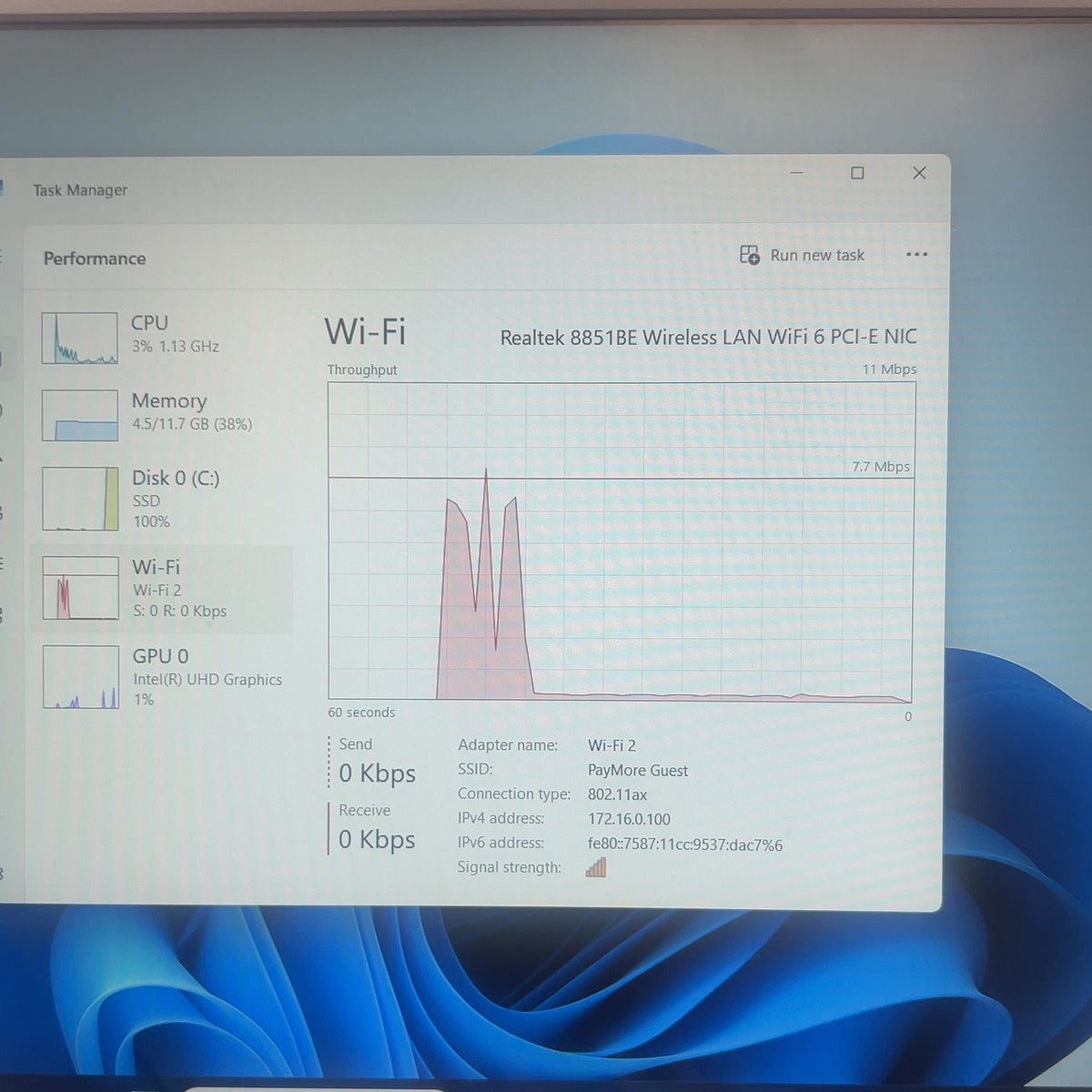
Task: Open GPU 0 Intel UHD Graphics view
Action: [162, 677]
